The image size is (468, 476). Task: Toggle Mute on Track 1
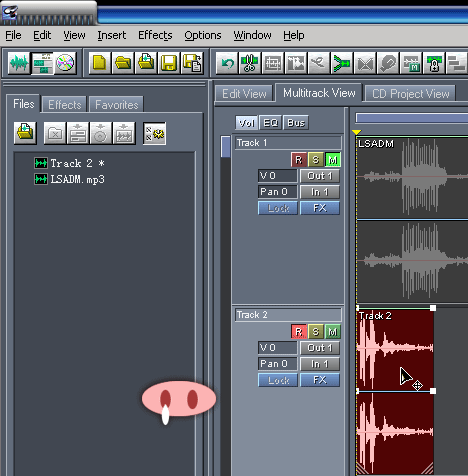click(332, 160)
